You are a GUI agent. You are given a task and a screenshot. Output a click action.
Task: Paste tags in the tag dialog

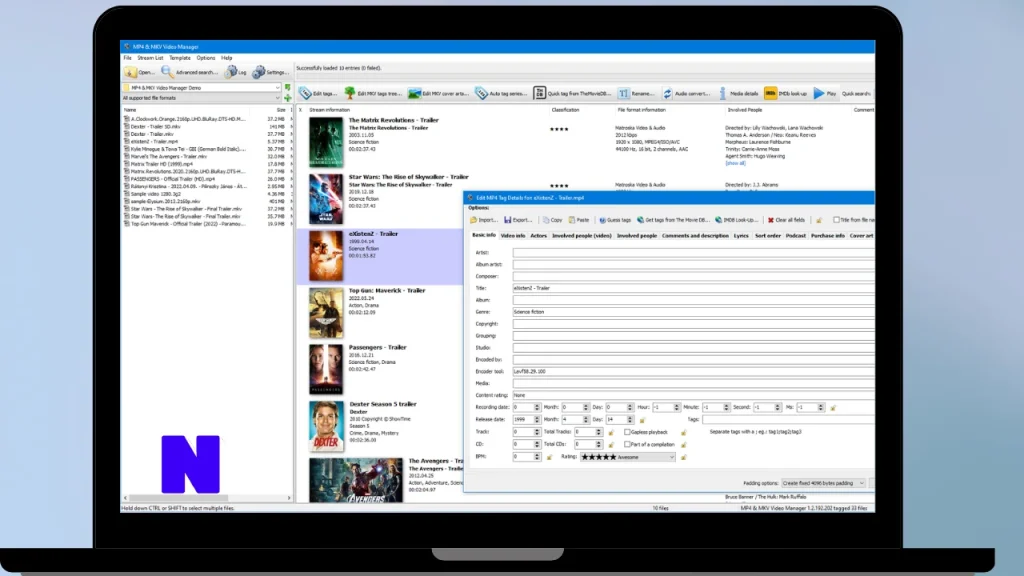(579, 220)
